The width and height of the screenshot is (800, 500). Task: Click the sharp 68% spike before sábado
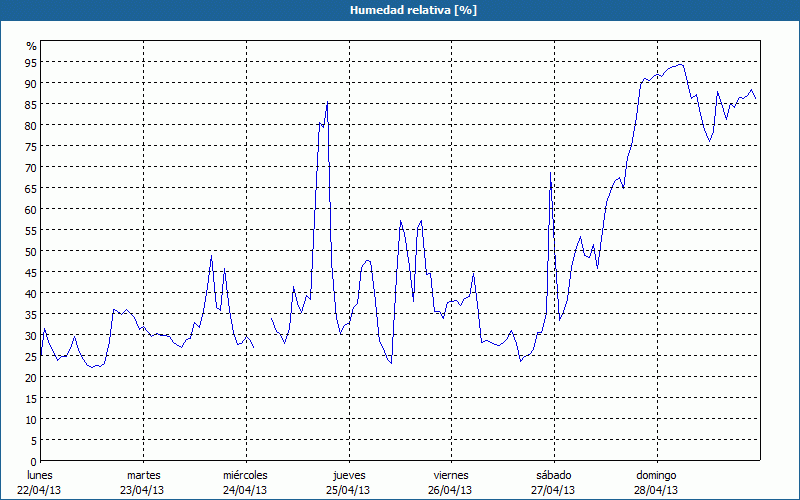551,173
